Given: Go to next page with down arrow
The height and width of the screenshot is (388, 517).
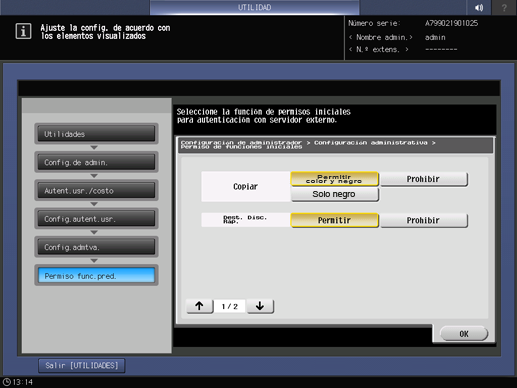Looking at the screenshot, I should (x=260, y=306).
